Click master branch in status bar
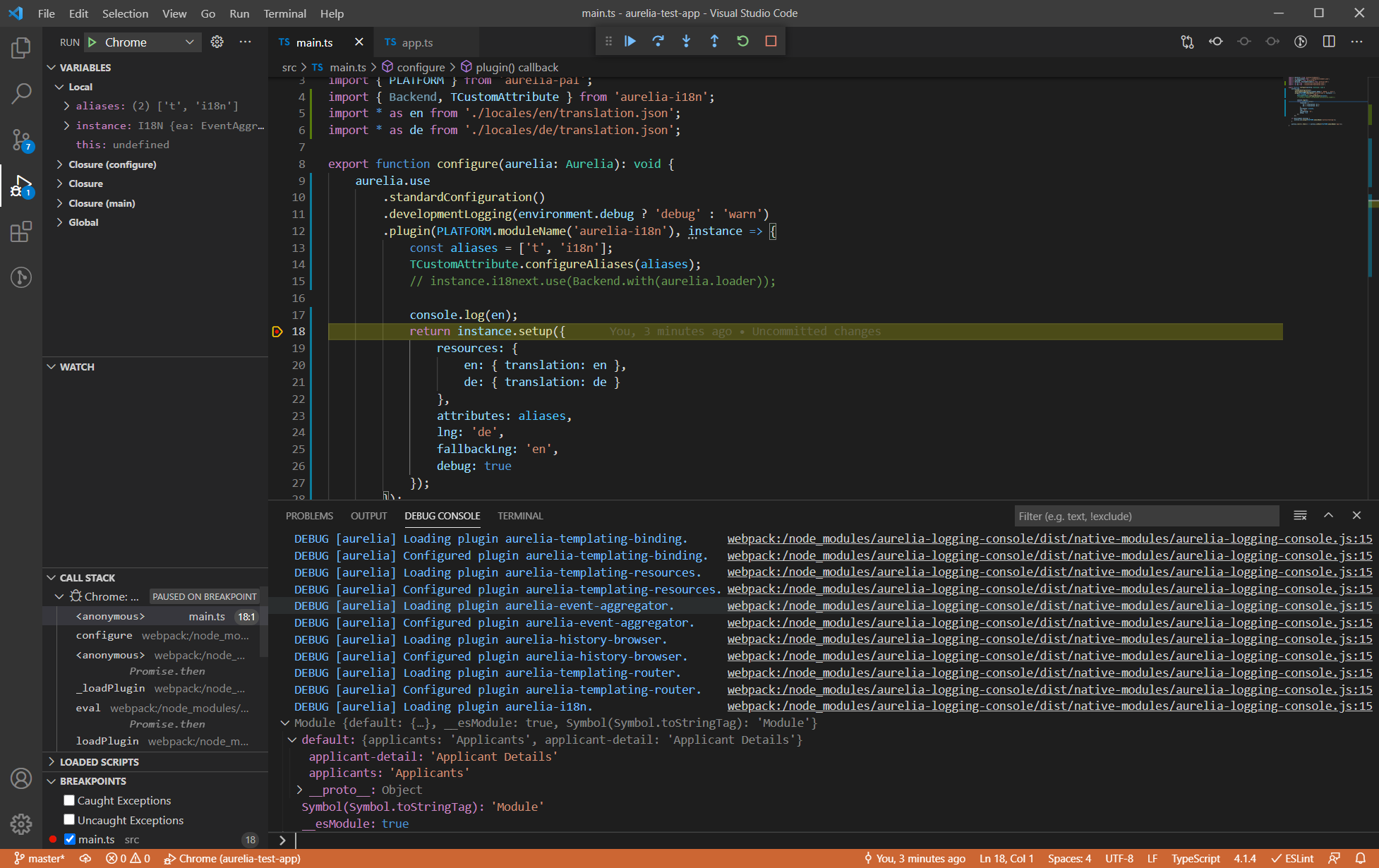1379x868 pixels. [x=40, y=859]
